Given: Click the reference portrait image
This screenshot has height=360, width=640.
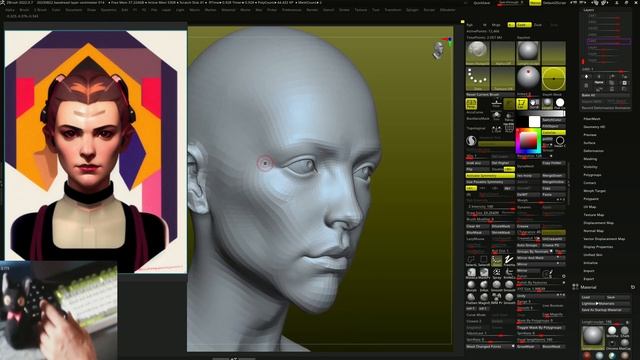Looking at the screenshot, I should 96,151.
